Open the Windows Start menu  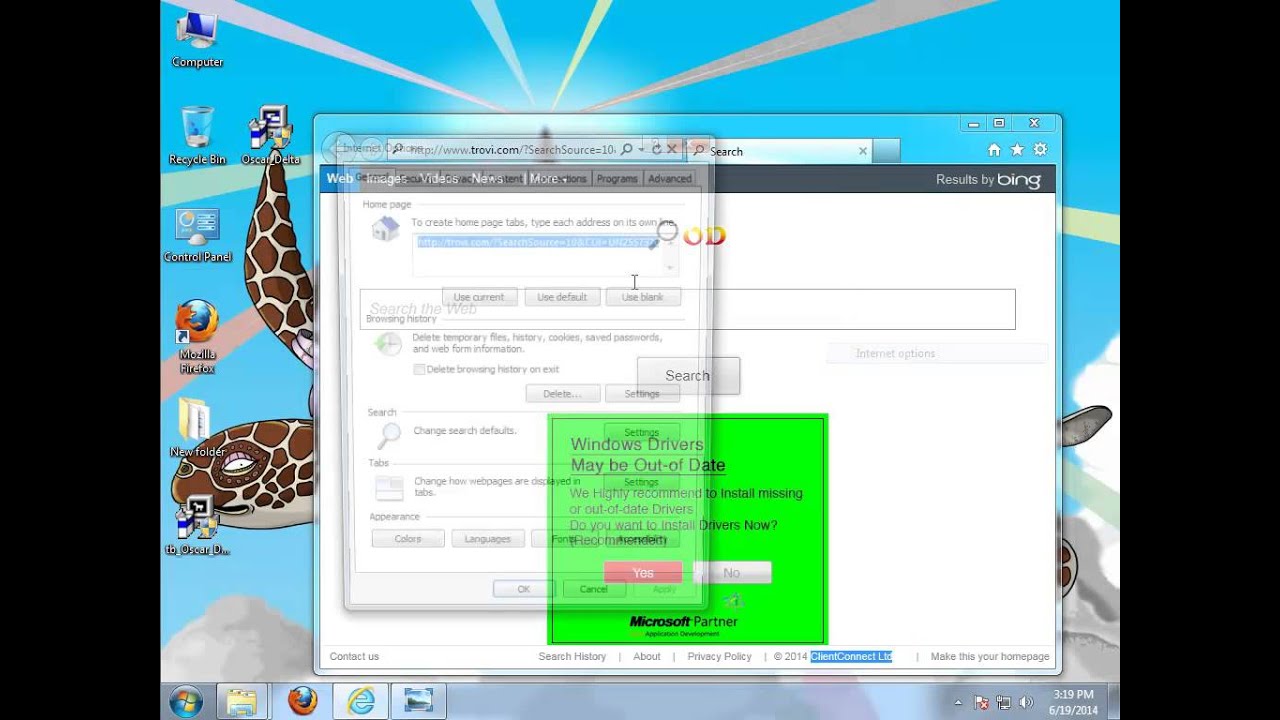coord(185,701)
